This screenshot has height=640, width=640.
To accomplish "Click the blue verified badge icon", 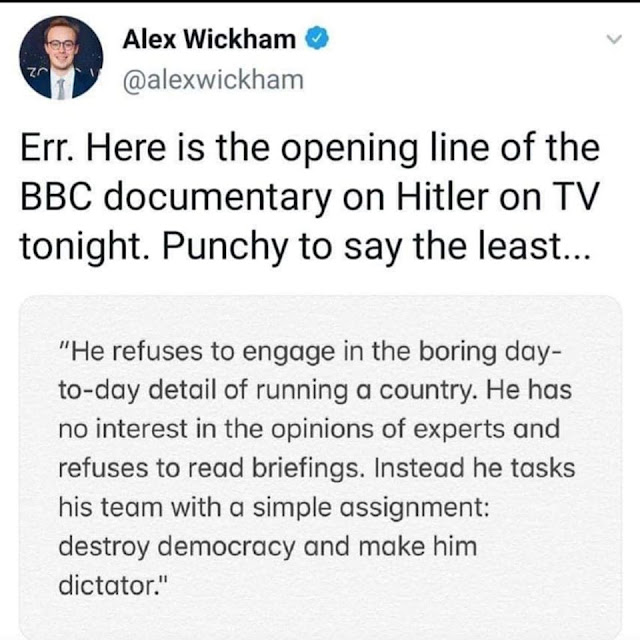I will pyautogui.click(x=317, y=38).
